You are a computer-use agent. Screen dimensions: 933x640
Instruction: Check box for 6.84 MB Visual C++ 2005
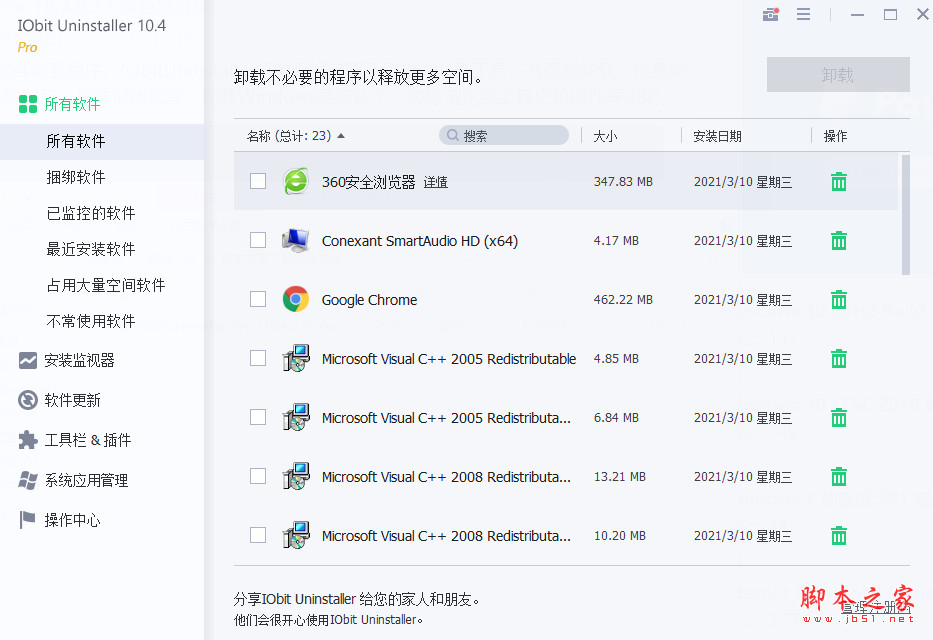(258, 417)
